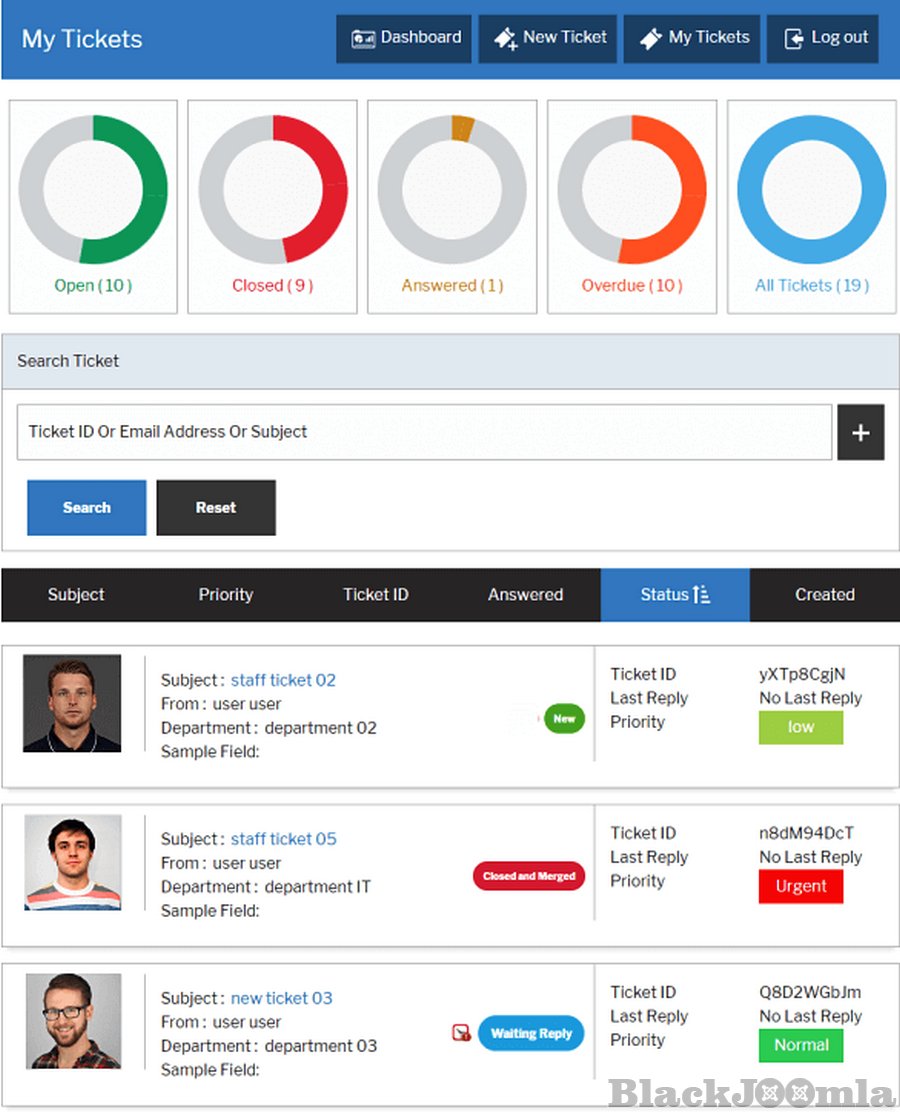Reset the ticket search form
900x1113 pixels.
[216, 508]
